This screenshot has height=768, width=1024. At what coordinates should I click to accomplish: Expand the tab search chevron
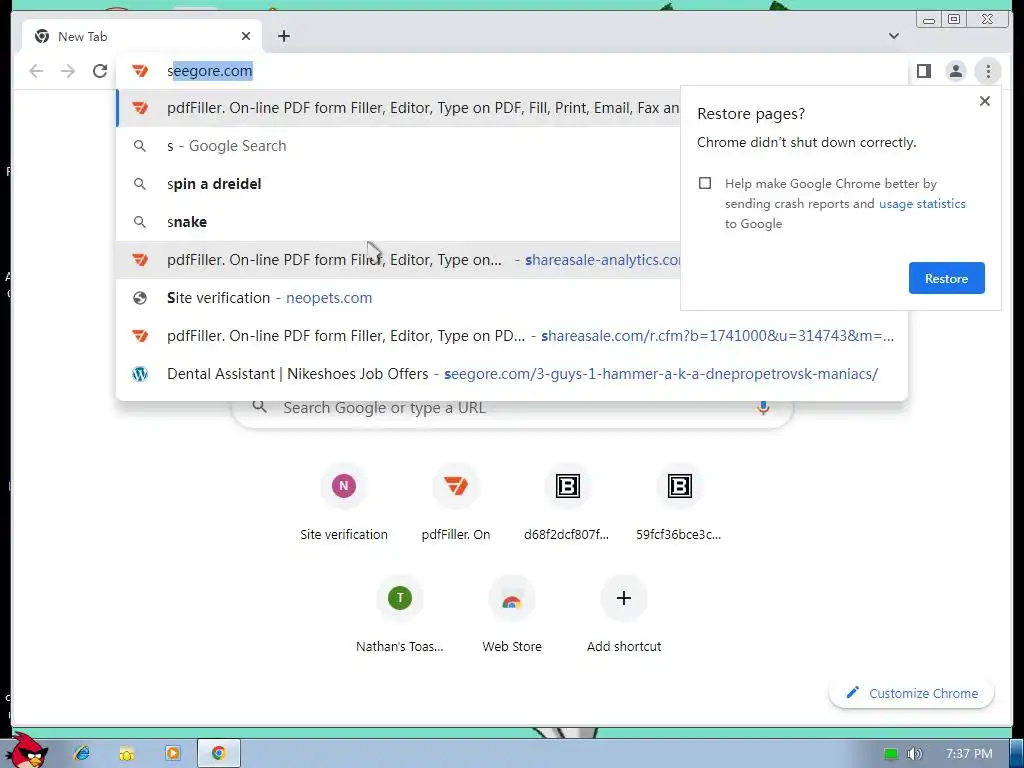pyautogui.click(x=893, y=36)
